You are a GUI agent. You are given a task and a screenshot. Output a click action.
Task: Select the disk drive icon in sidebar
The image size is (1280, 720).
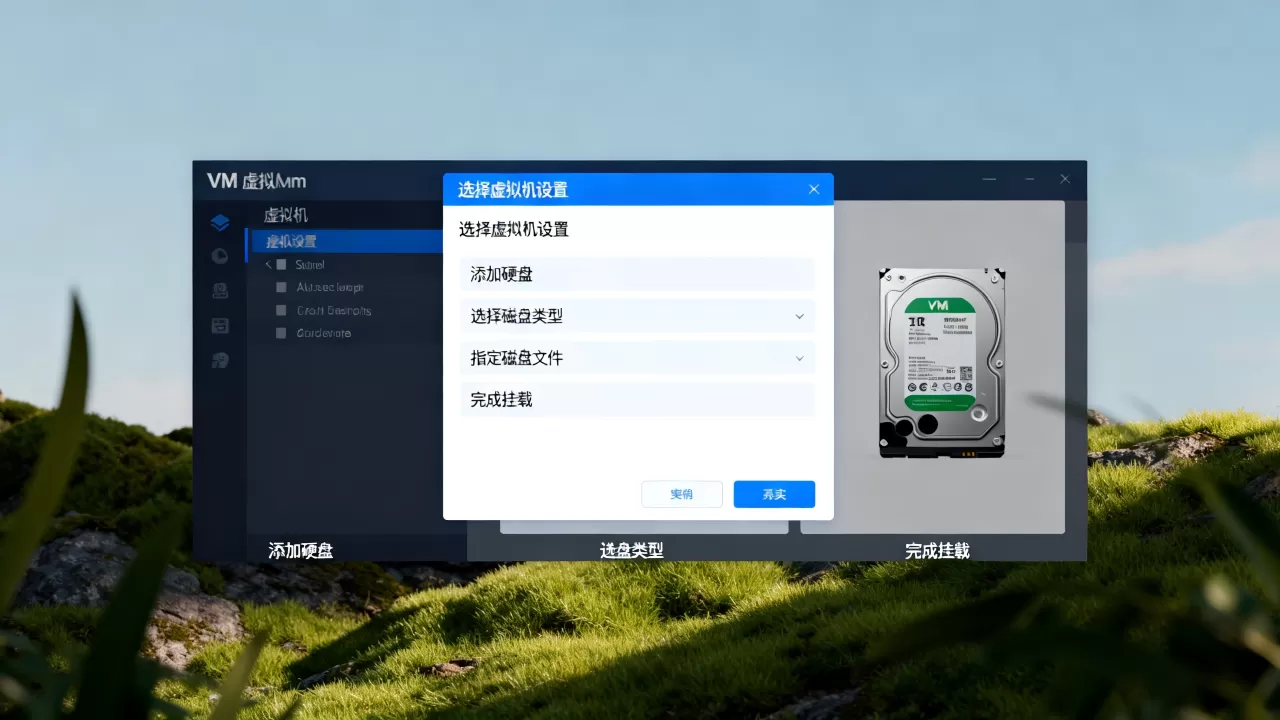pos(220,291)
